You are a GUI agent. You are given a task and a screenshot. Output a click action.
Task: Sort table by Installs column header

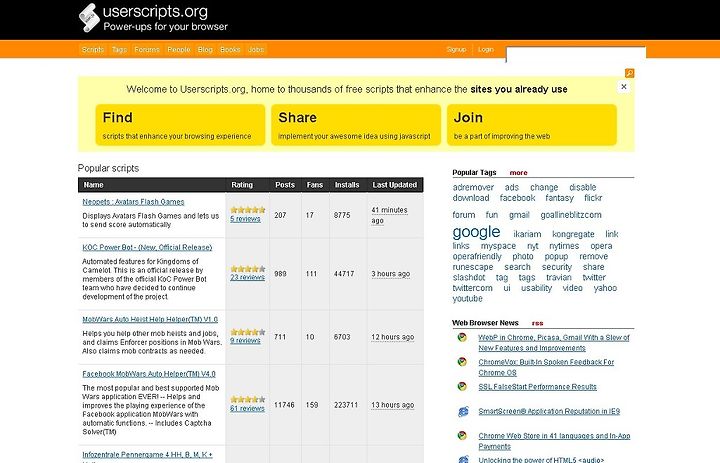(x=347, y=185)
